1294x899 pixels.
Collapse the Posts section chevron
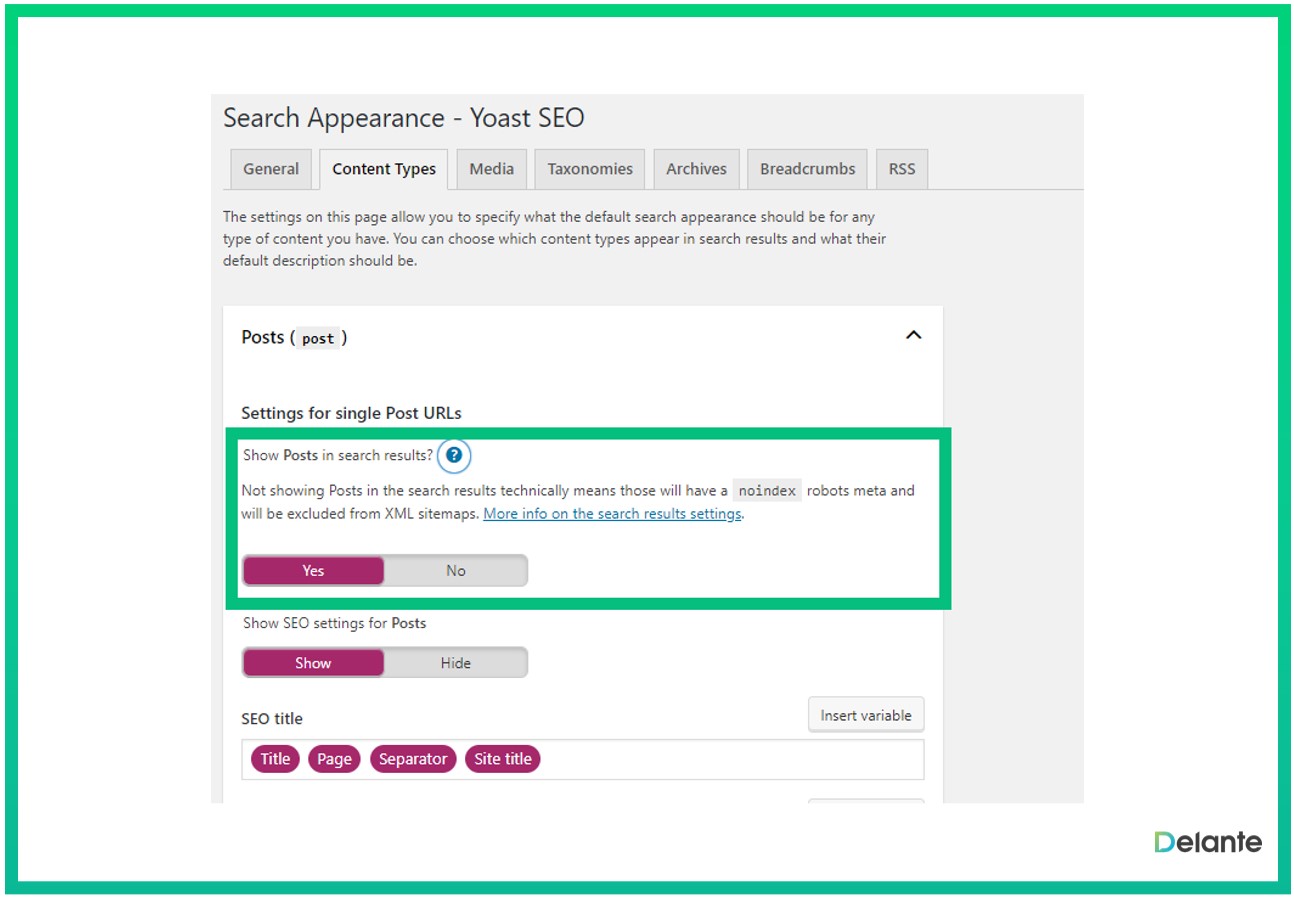point(913,336)
